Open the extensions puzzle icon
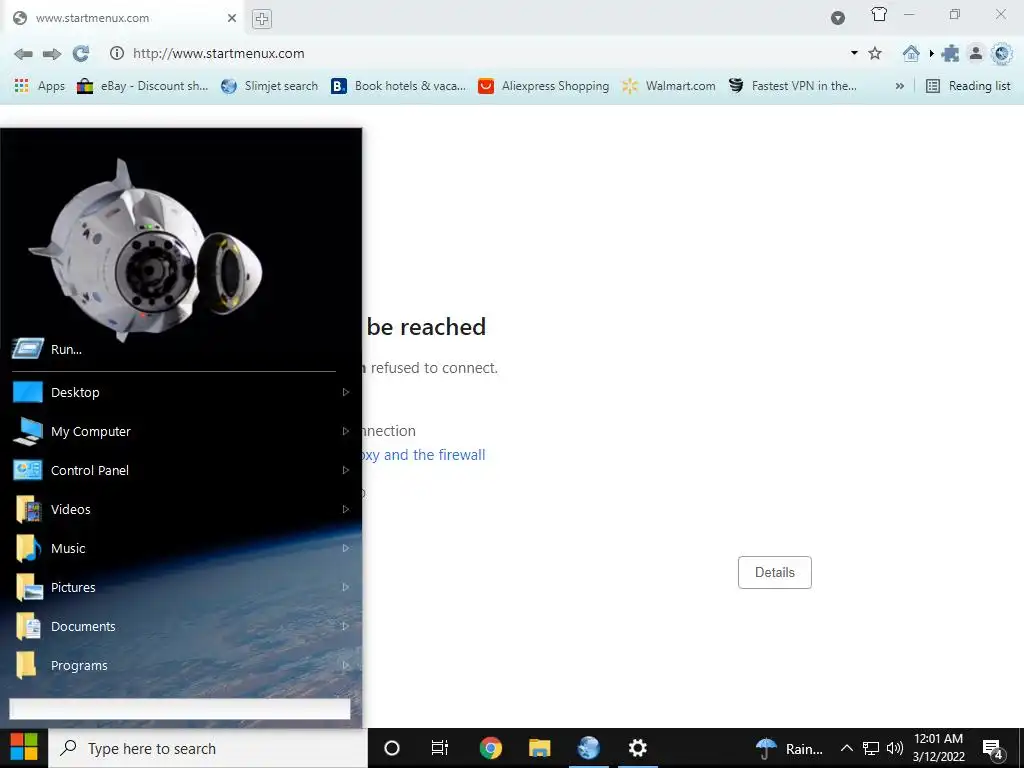 (950, 54)
